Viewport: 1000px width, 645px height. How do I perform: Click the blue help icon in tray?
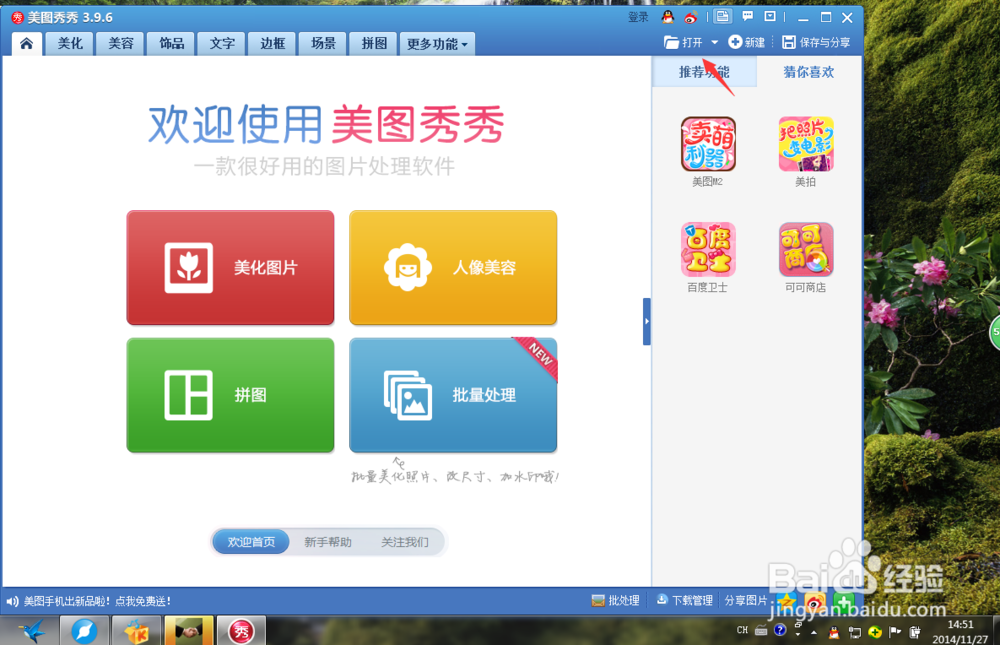[x=780, y=630]
